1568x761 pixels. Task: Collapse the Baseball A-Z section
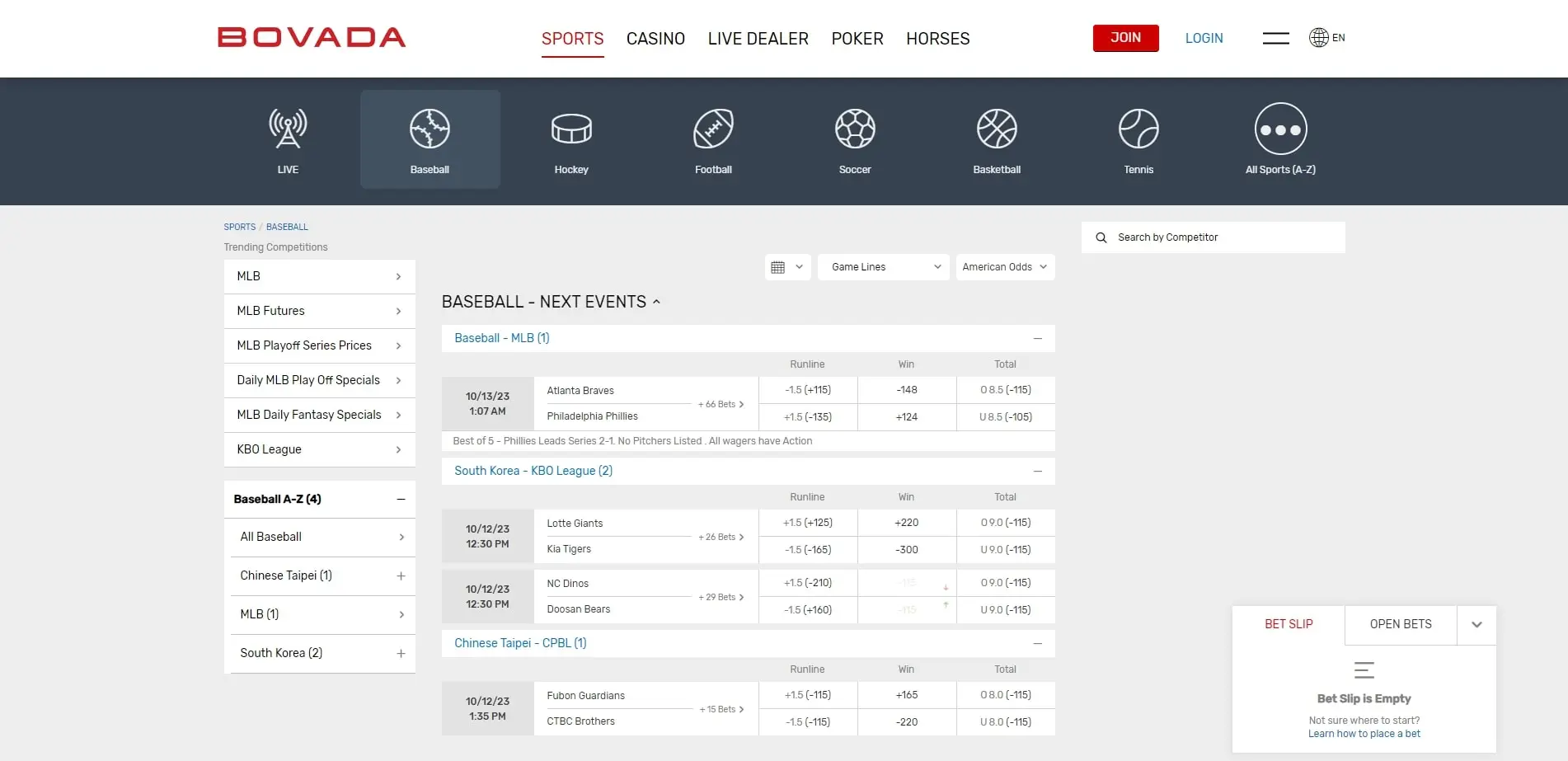coord(401,499)
